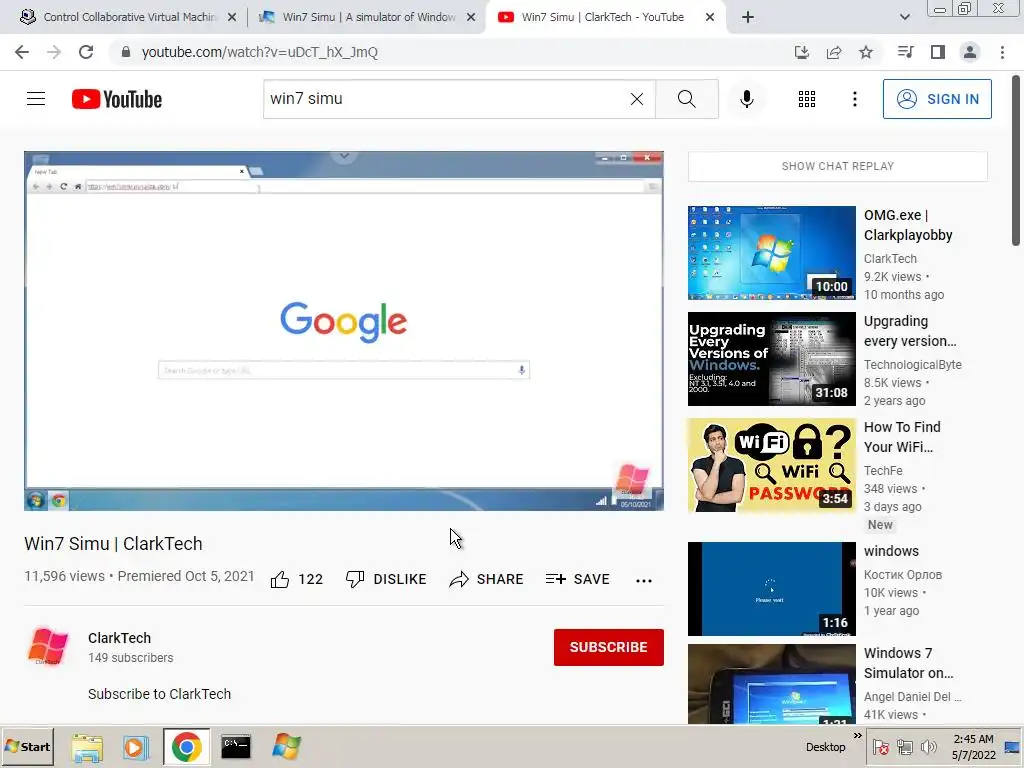This screenshot has width=1024, height=768.
Task: Open ClarkTech channel avatar
Action: 48,647
